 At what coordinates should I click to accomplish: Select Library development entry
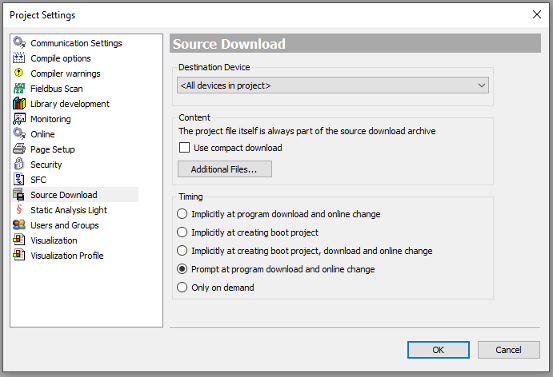(x=70, y=104)
